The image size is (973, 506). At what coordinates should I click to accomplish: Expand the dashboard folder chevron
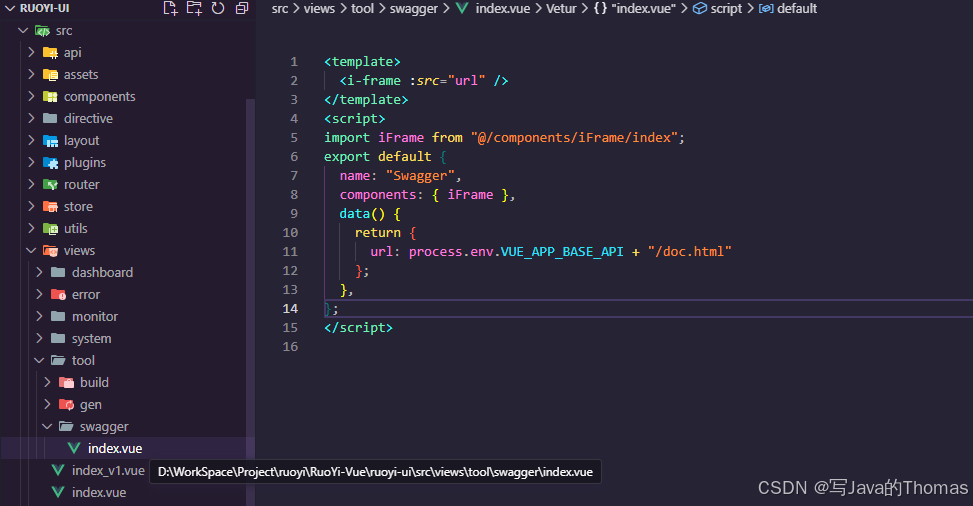(x=39, y=273)
